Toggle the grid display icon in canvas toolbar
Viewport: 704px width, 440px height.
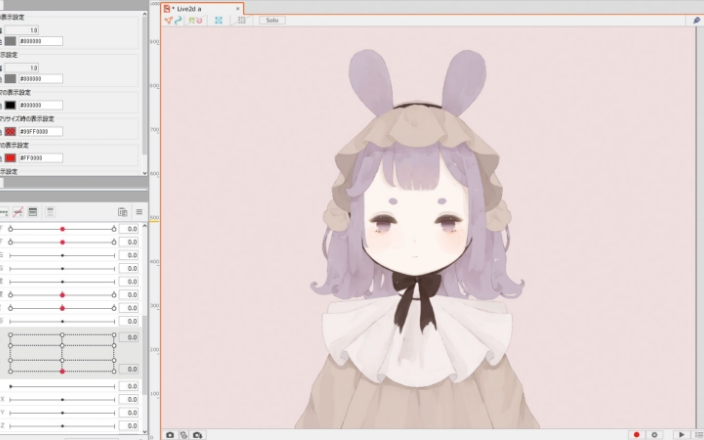point(242,20)
